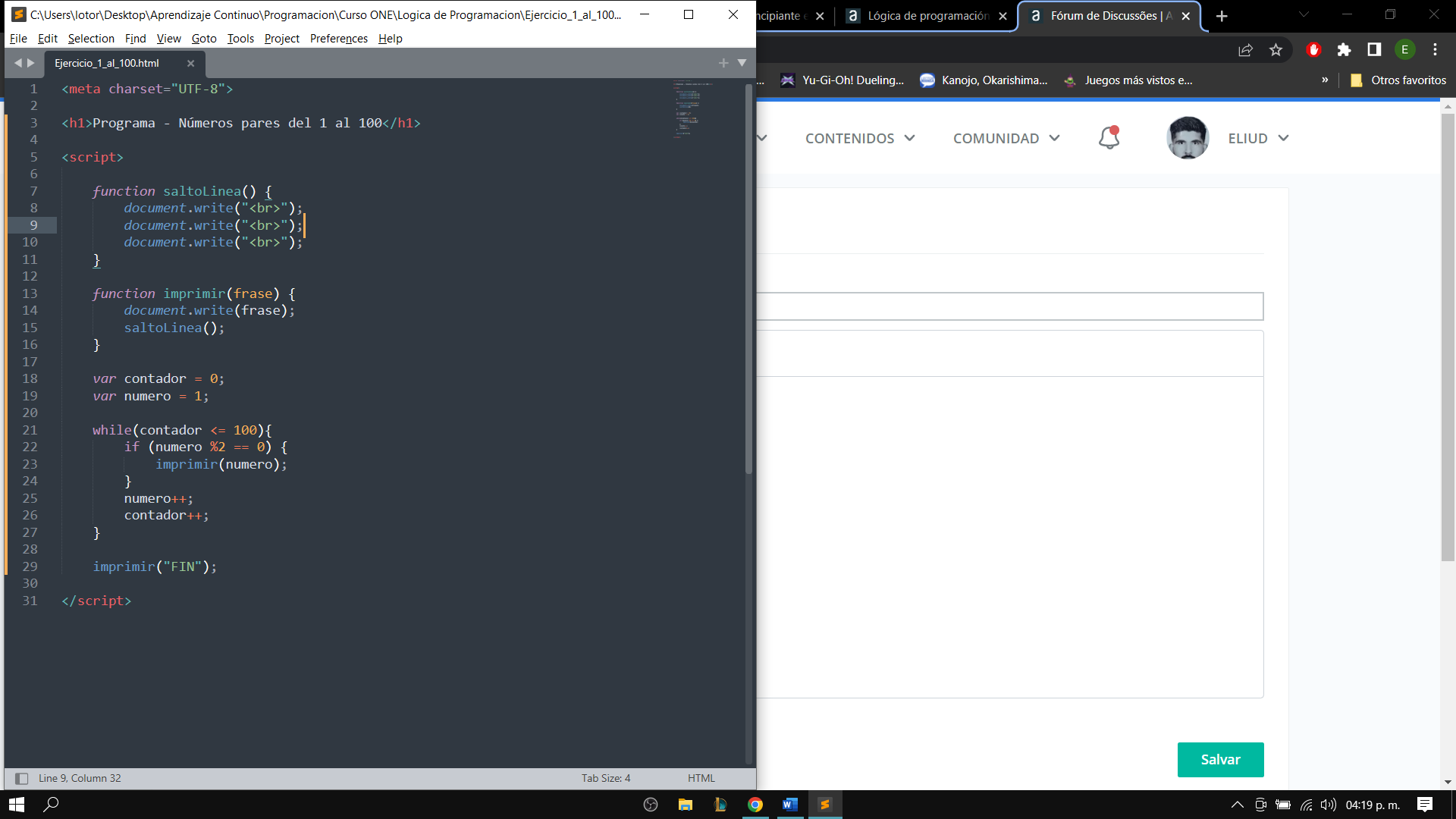Open the clock showing 04:19 p. m.
The image size is (1456, 819).
pos(1373,805)
